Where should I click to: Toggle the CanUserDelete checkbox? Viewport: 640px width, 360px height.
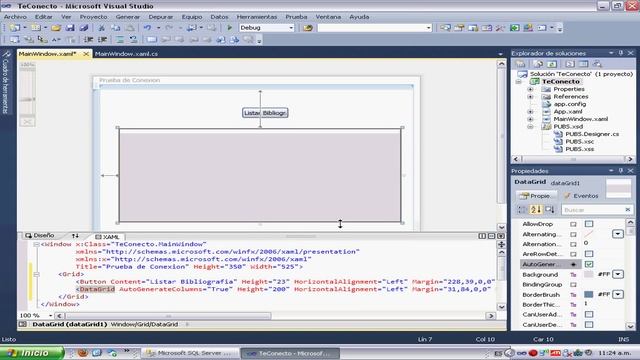coord(589,325)
